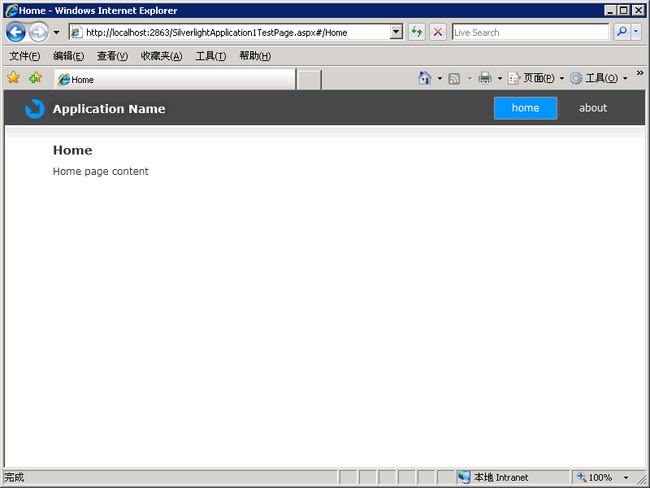Click the red Stop loading icon
The image size is (650, 488).
click(x=438, y=32)
